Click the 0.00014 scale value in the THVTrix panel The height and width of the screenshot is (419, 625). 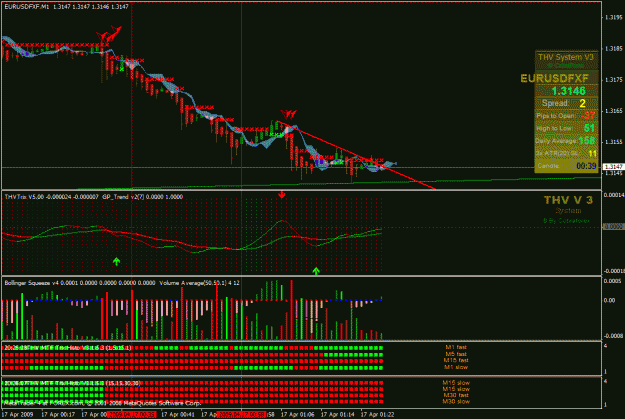pos(614,195)
